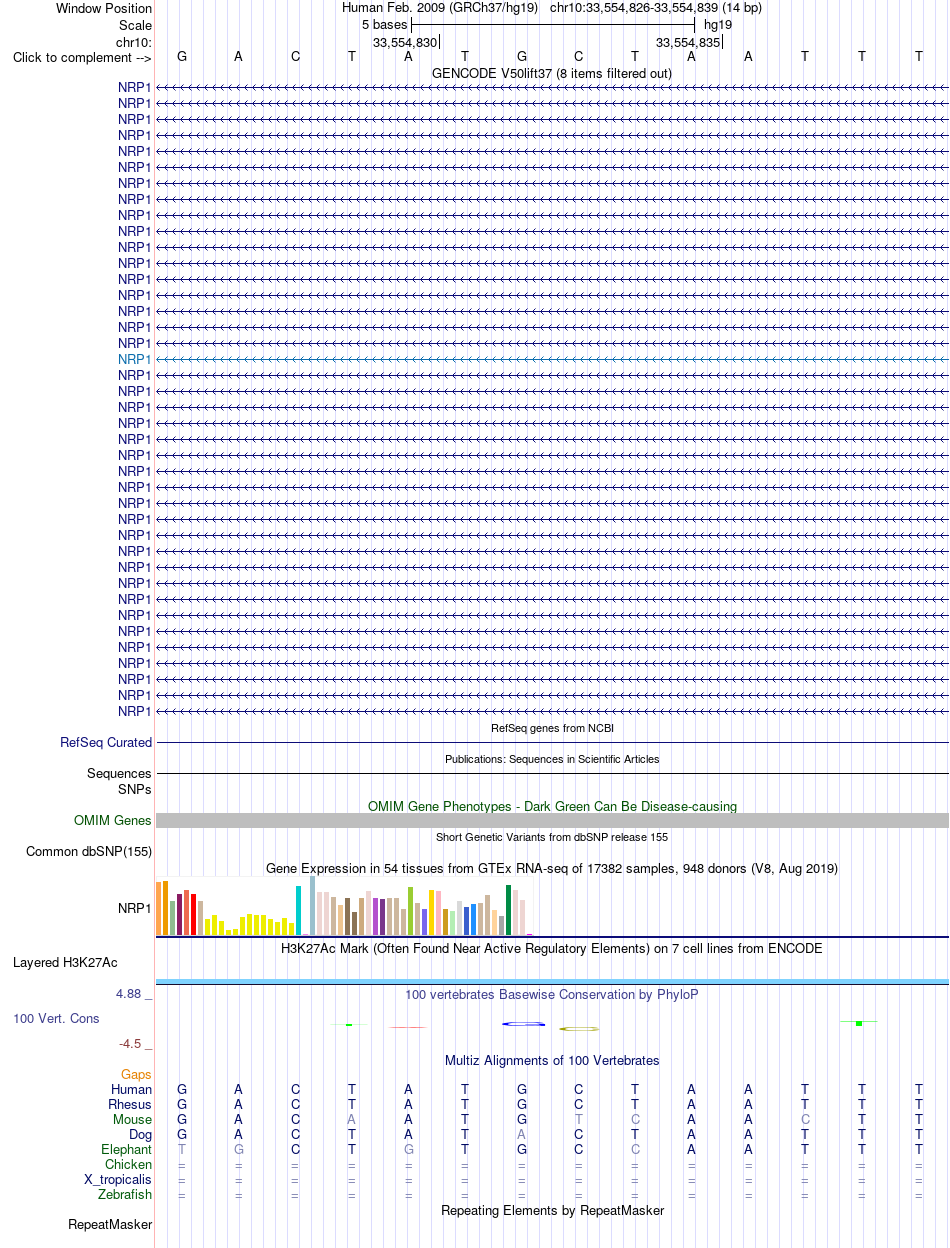This screenshot has height=1248, width=950.
Task: Open 'Repeating Elements by RepeatMasker' track title
Action: click(552, 1210)
